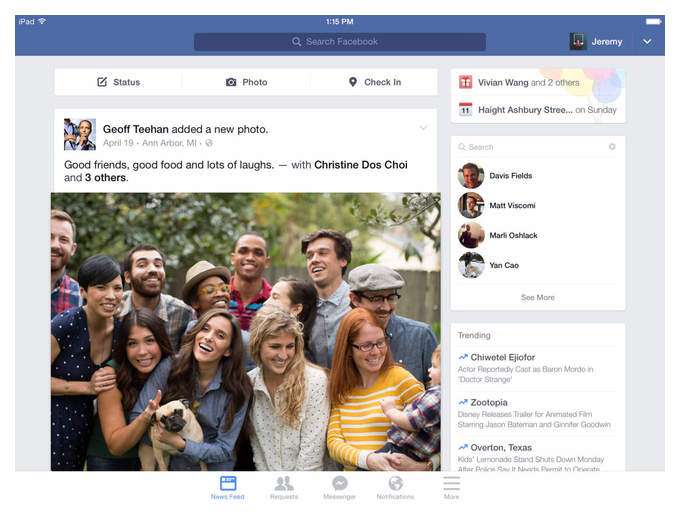680x518 pixels.
Task: Open trending topic Overton, Texas
Action: [x=501, y=447]
